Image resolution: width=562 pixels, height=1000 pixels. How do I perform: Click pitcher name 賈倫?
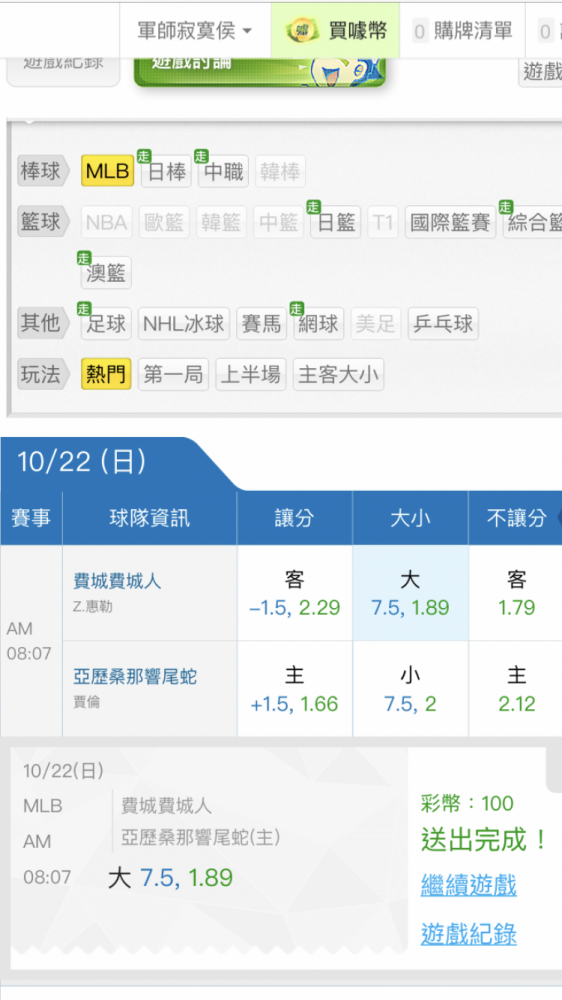[86, 703]
